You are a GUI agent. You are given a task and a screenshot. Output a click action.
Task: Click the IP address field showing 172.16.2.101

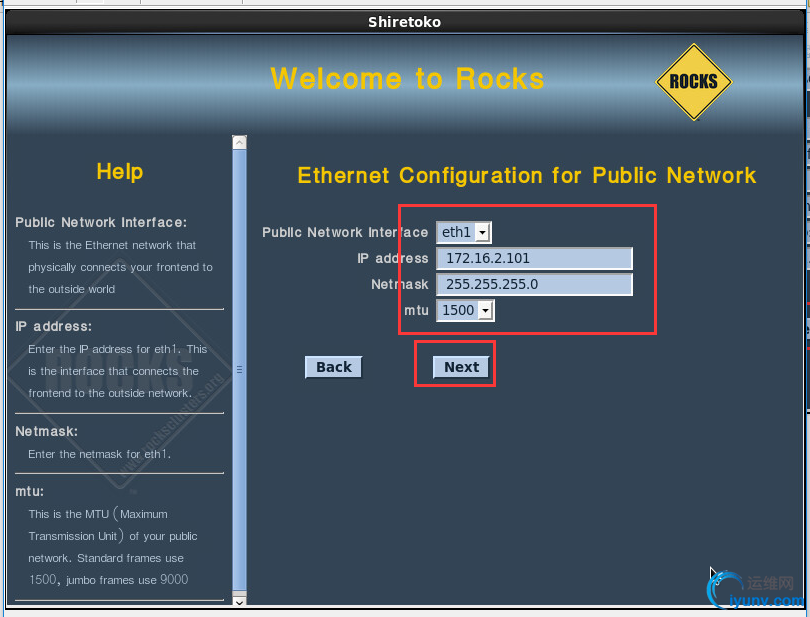tap(534, 258)
